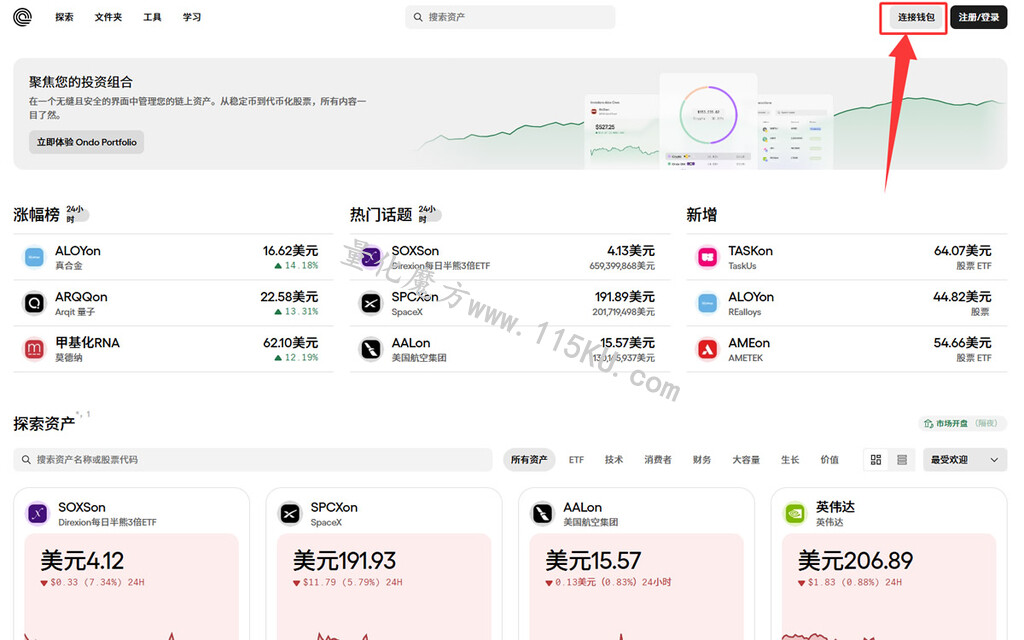Open the 最受欢迎 sort dropdown
This screenshot has width=1024, height=640.
click(x=965, y=460)
